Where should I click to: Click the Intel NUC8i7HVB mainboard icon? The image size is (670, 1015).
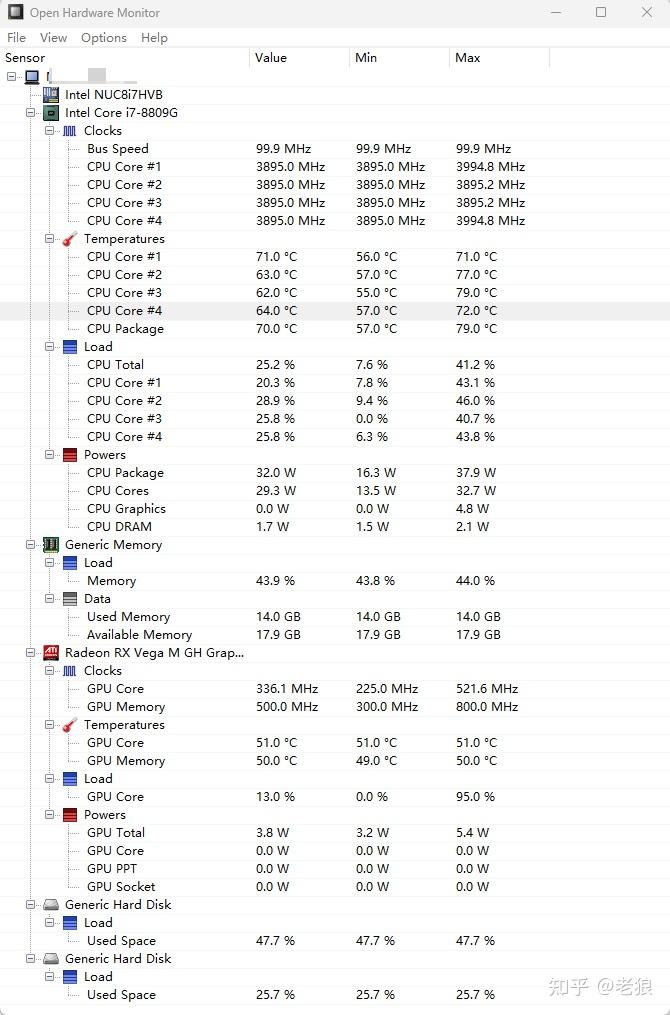click(x=51, y=95)
